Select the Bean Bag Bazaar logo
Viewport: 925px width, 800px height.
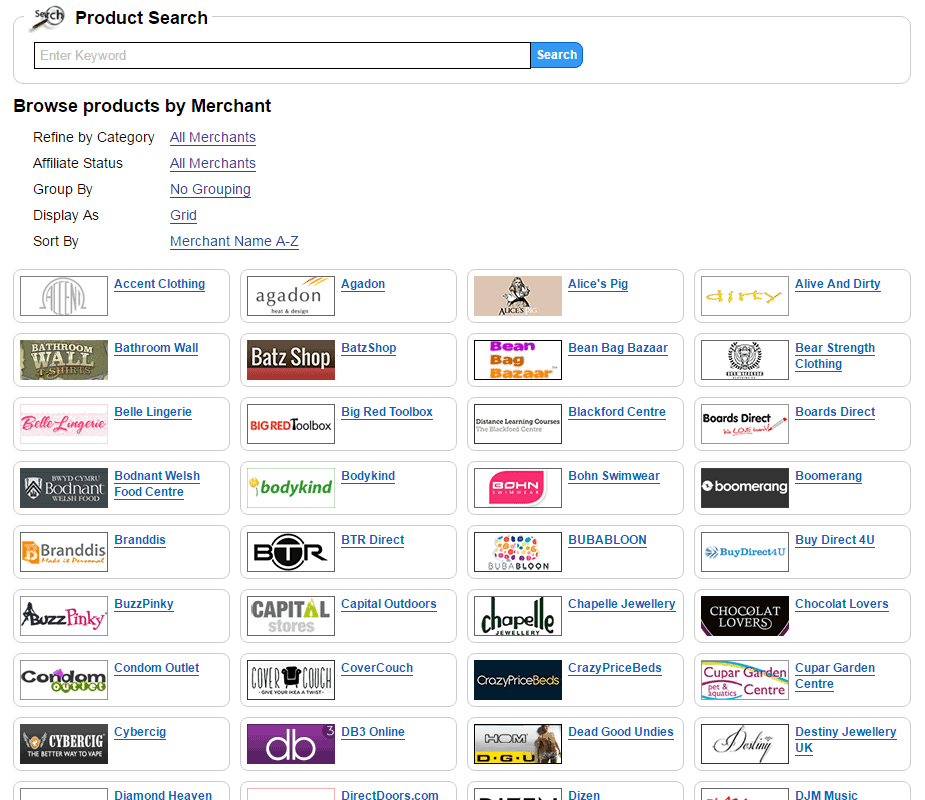pyautogui.click(x=518, y=360)
